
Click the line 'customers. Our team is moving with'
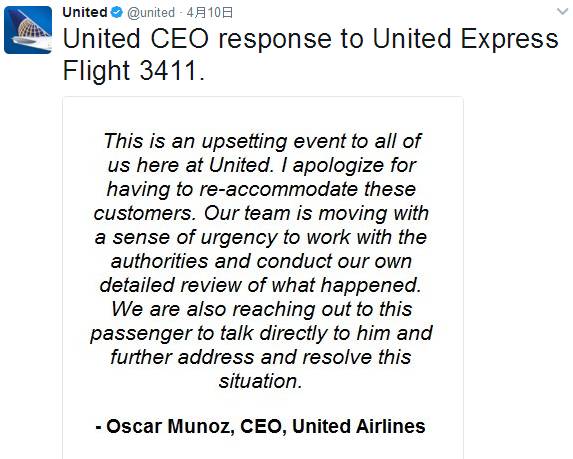(261, 213)
